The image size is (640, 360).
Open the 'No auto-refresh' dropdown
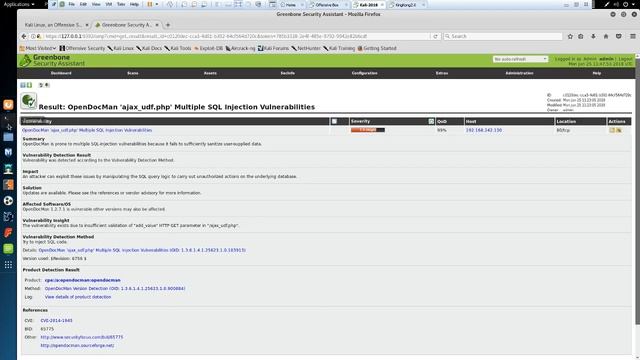pyautogui.click(x=520, y=59)
